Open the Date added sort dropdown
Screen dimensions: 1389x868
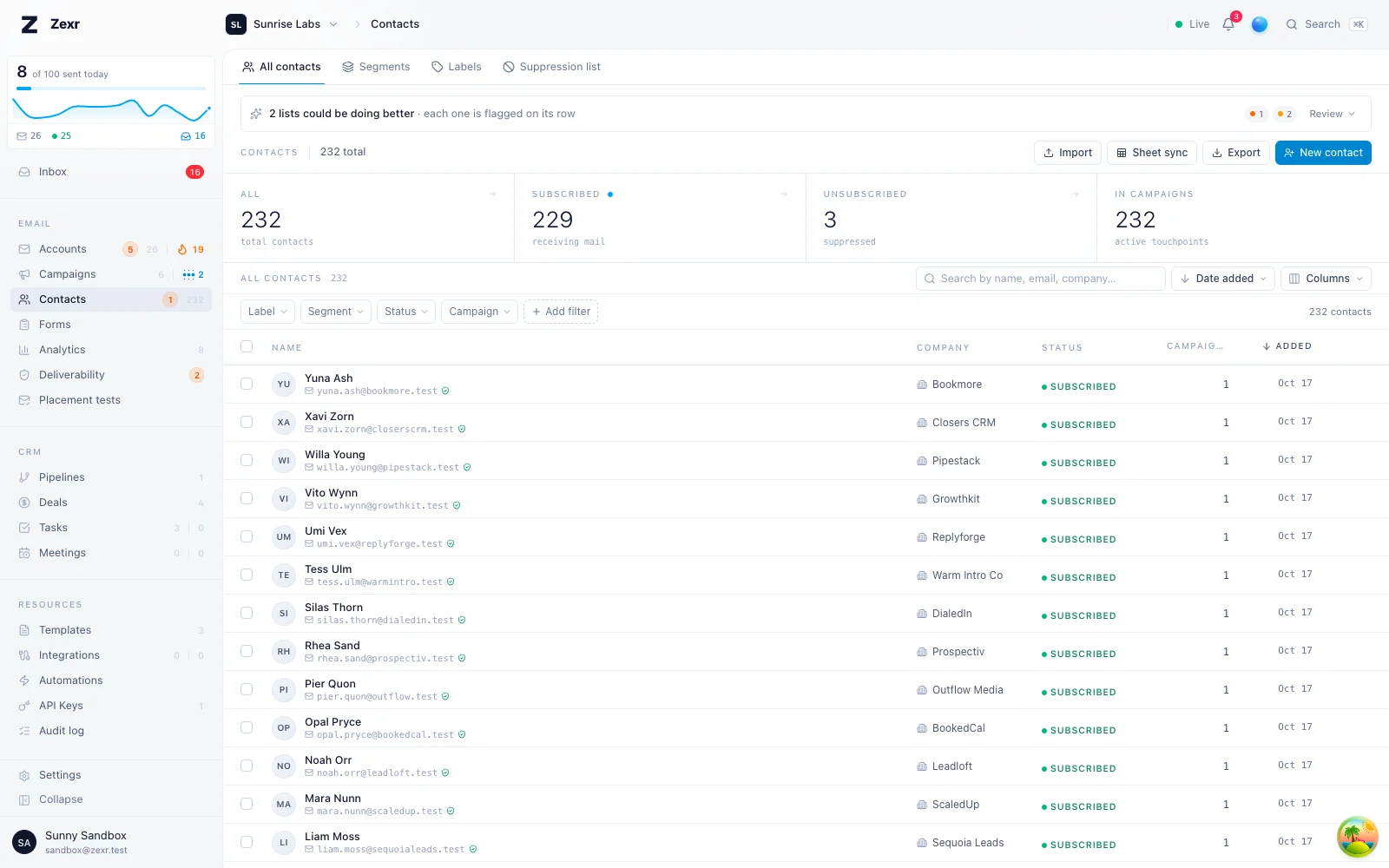(1223, 279)
